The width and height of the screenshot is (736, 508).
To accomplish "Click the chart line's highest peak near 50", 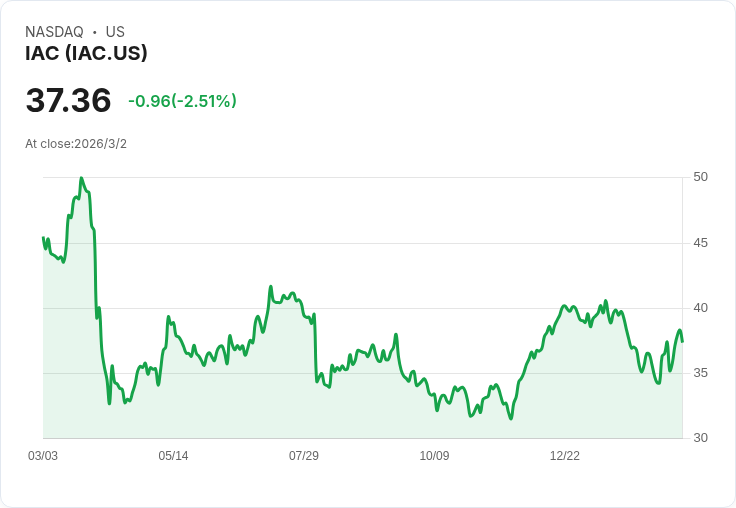I will [x=81, y=179].
